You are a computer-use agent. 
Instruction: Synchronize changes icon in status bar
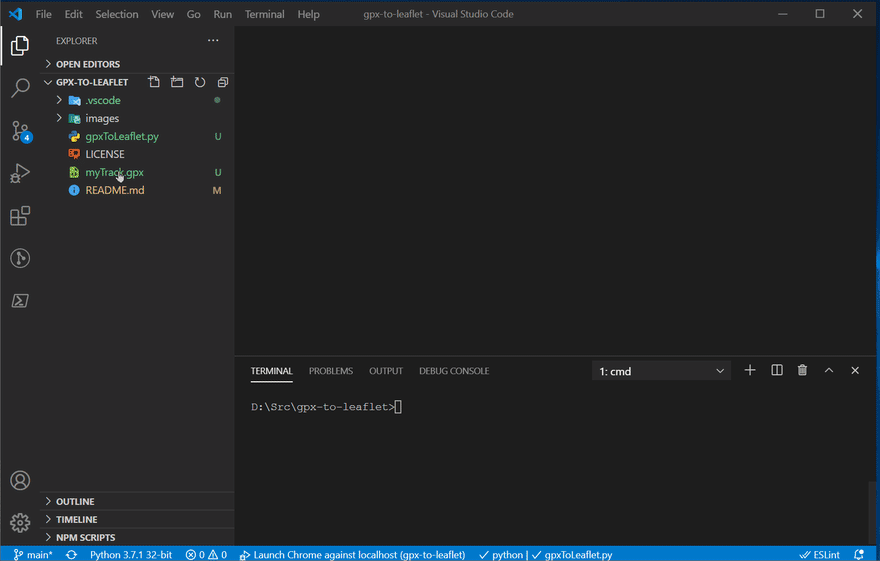coord(71,554)
